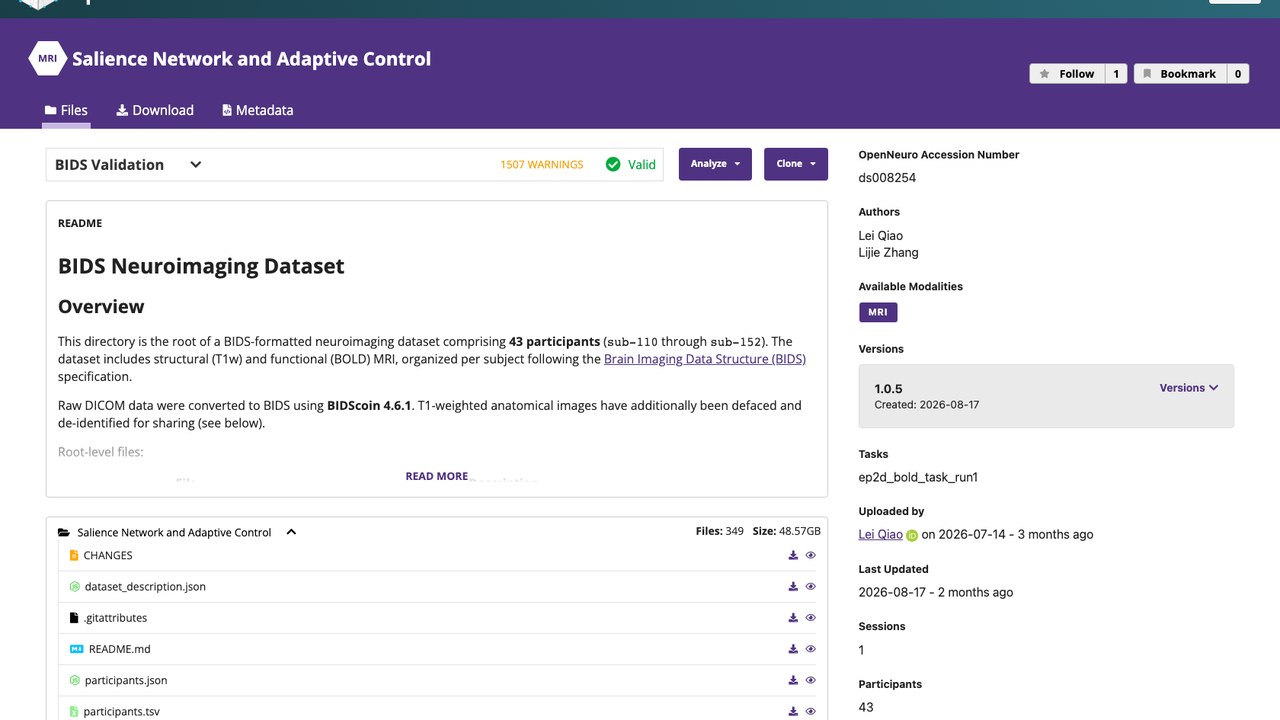The height and width of the screenshot is (720, 1280).
Task: Download the .gitattributes file
Action: 793,618
